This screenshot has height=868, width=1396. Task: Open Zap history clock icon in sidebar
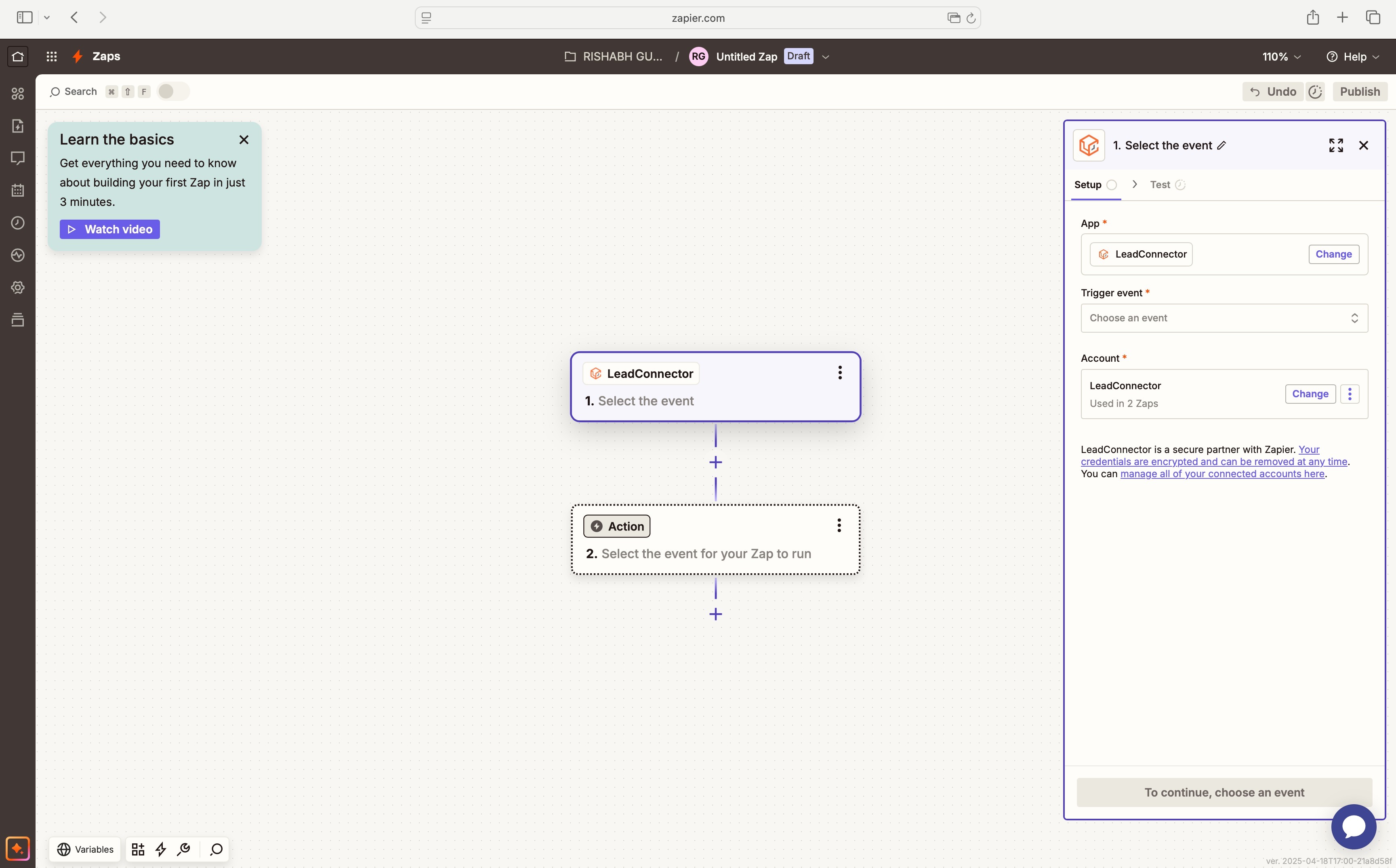[x=18, y=223]
